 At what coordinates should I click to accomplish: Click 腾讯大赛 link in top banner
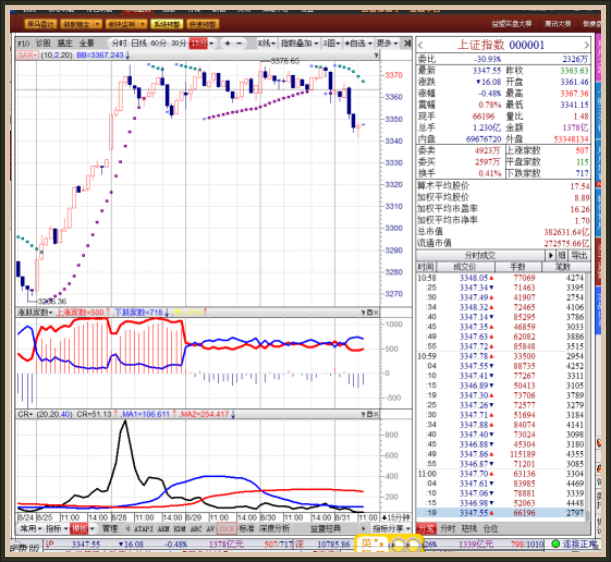click(x=558, y=24)
